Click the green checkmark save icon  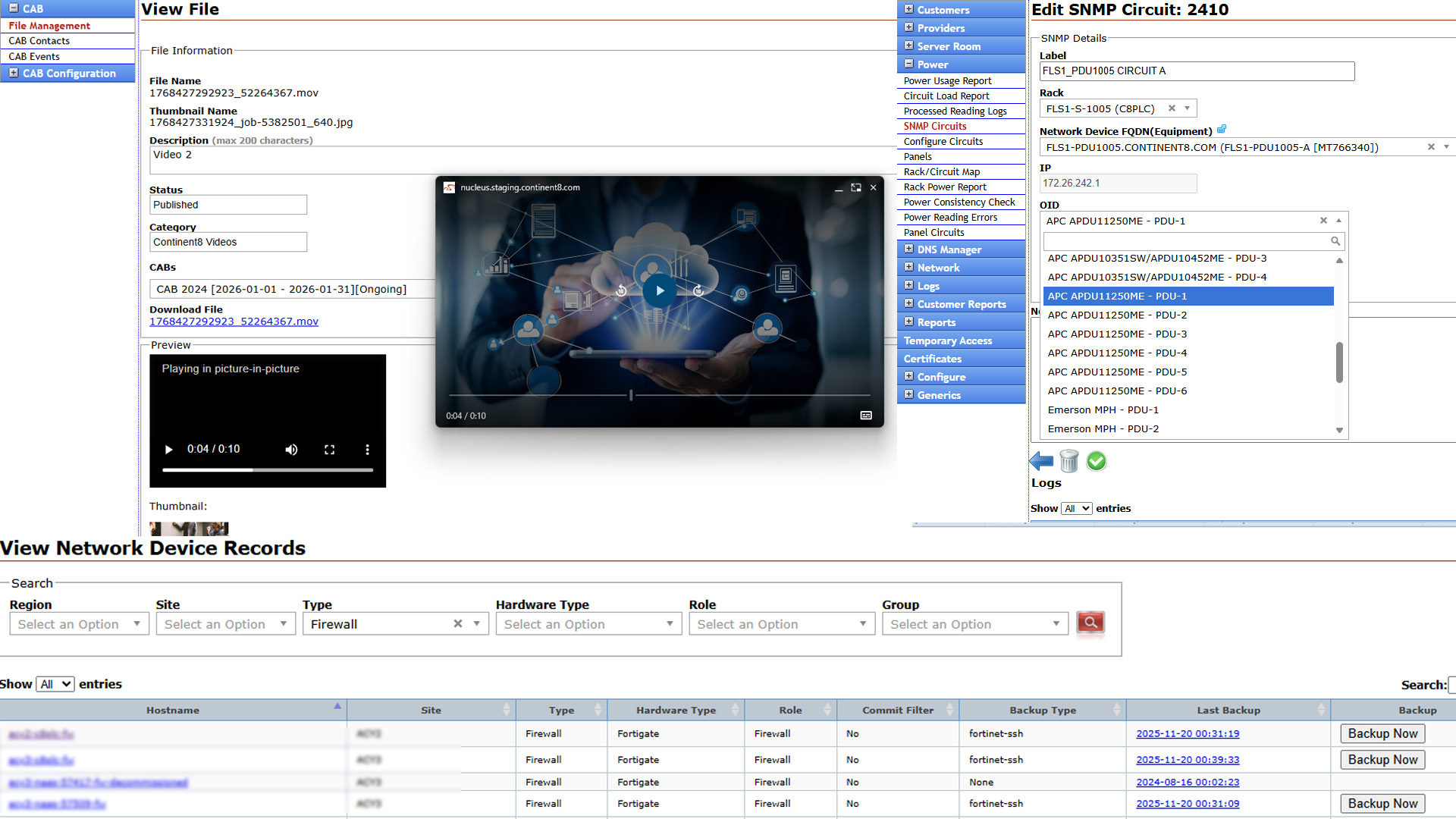[x=1096, y=460]
